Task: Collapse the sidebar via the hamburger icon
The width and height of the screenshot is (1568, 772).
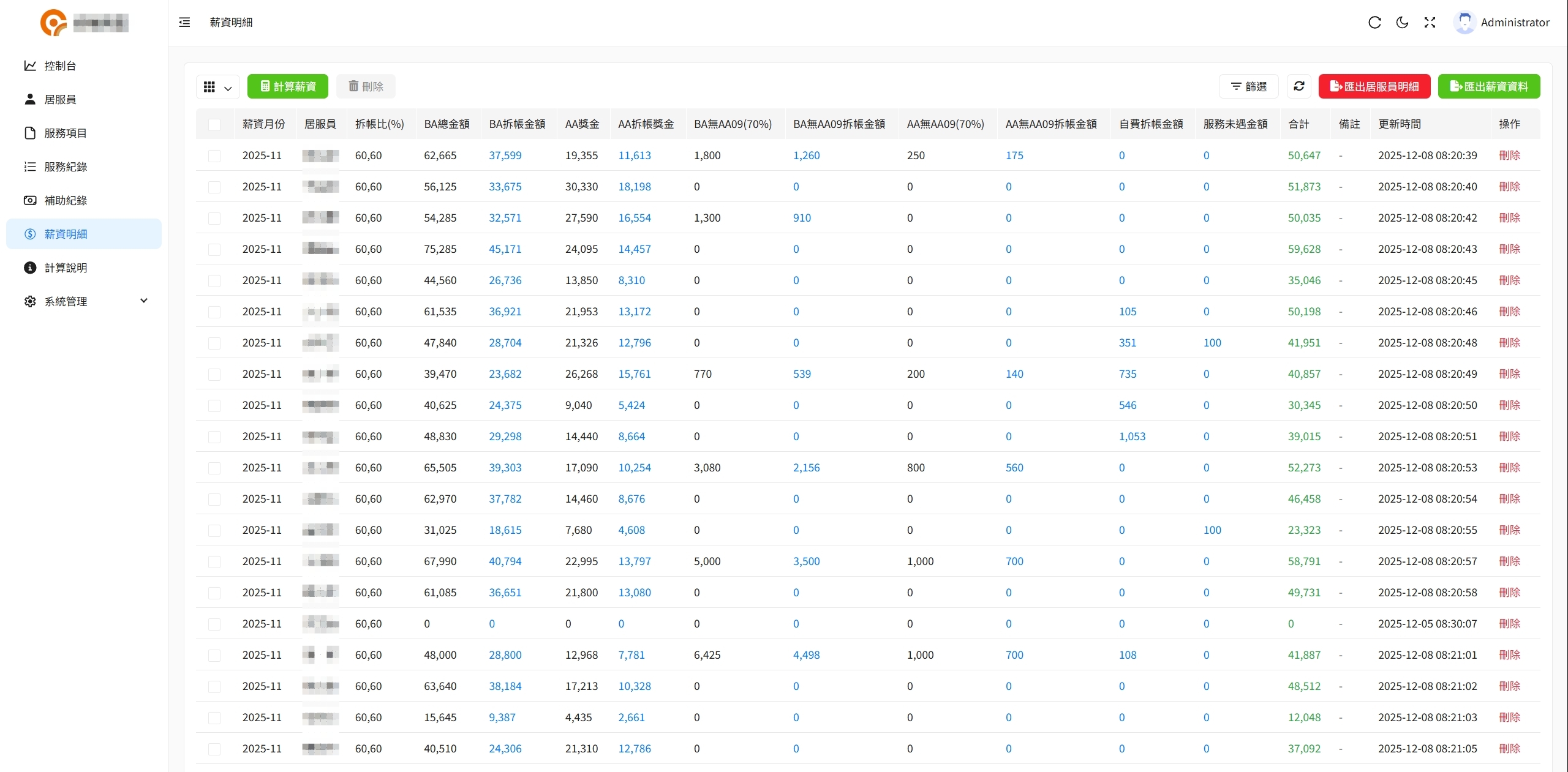Action: (184, 22)
